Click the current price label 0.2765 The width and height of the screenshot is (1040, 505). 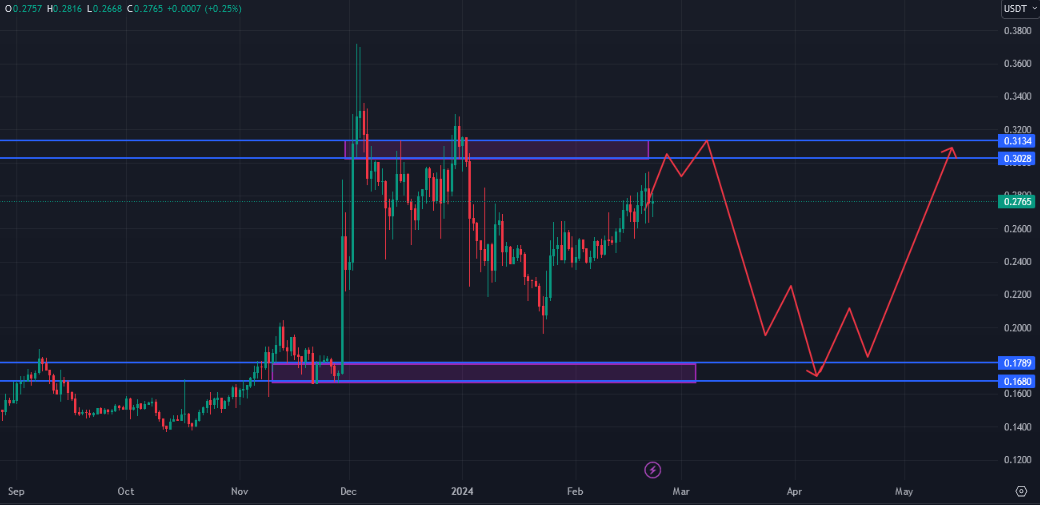1017,201
